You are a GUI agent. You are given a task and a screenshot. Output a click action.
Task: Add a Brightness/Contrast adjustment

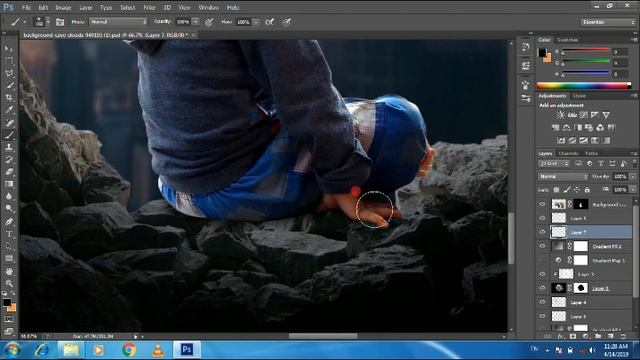pos(561,115)
